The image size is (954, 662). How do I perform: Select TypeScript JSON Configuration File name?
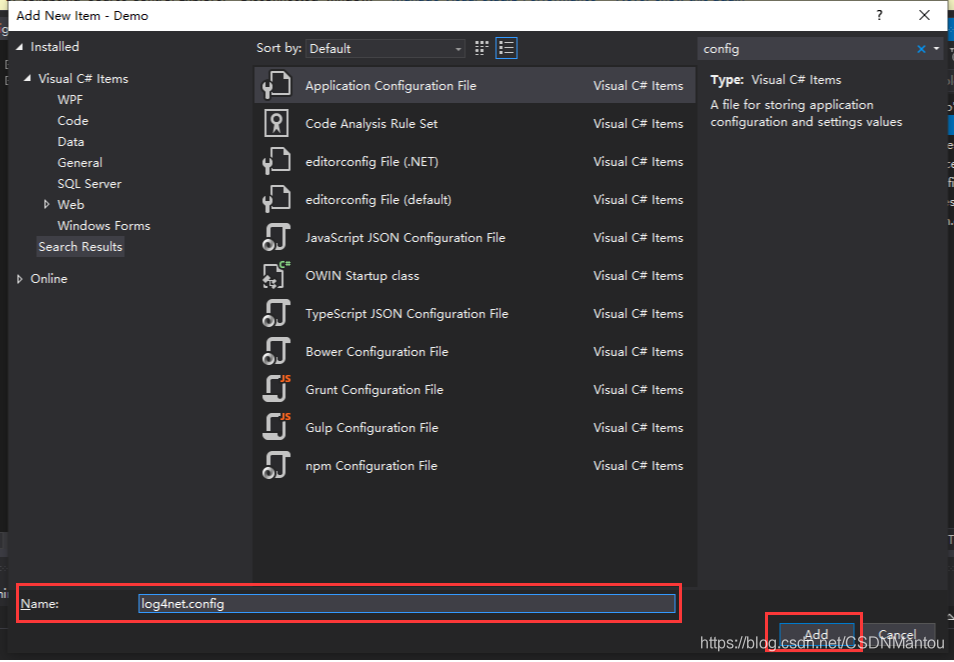(x=406, y=314)
